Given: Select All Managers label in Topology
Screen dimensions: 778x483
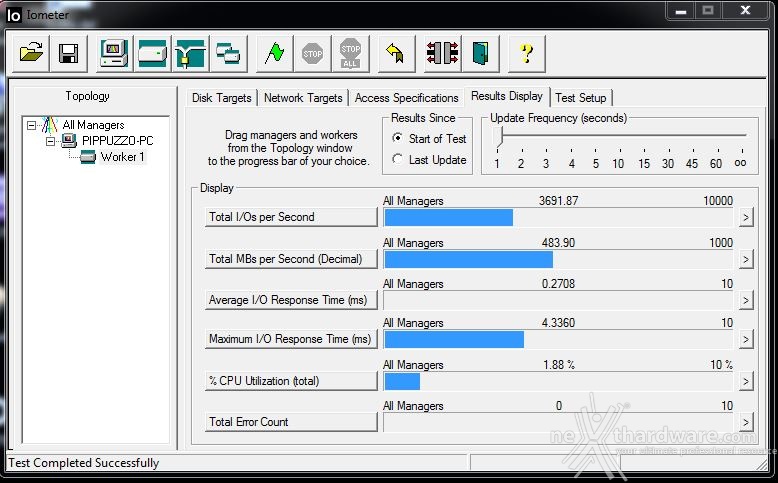Looking at the screenshot, I should tap(93, 125).
